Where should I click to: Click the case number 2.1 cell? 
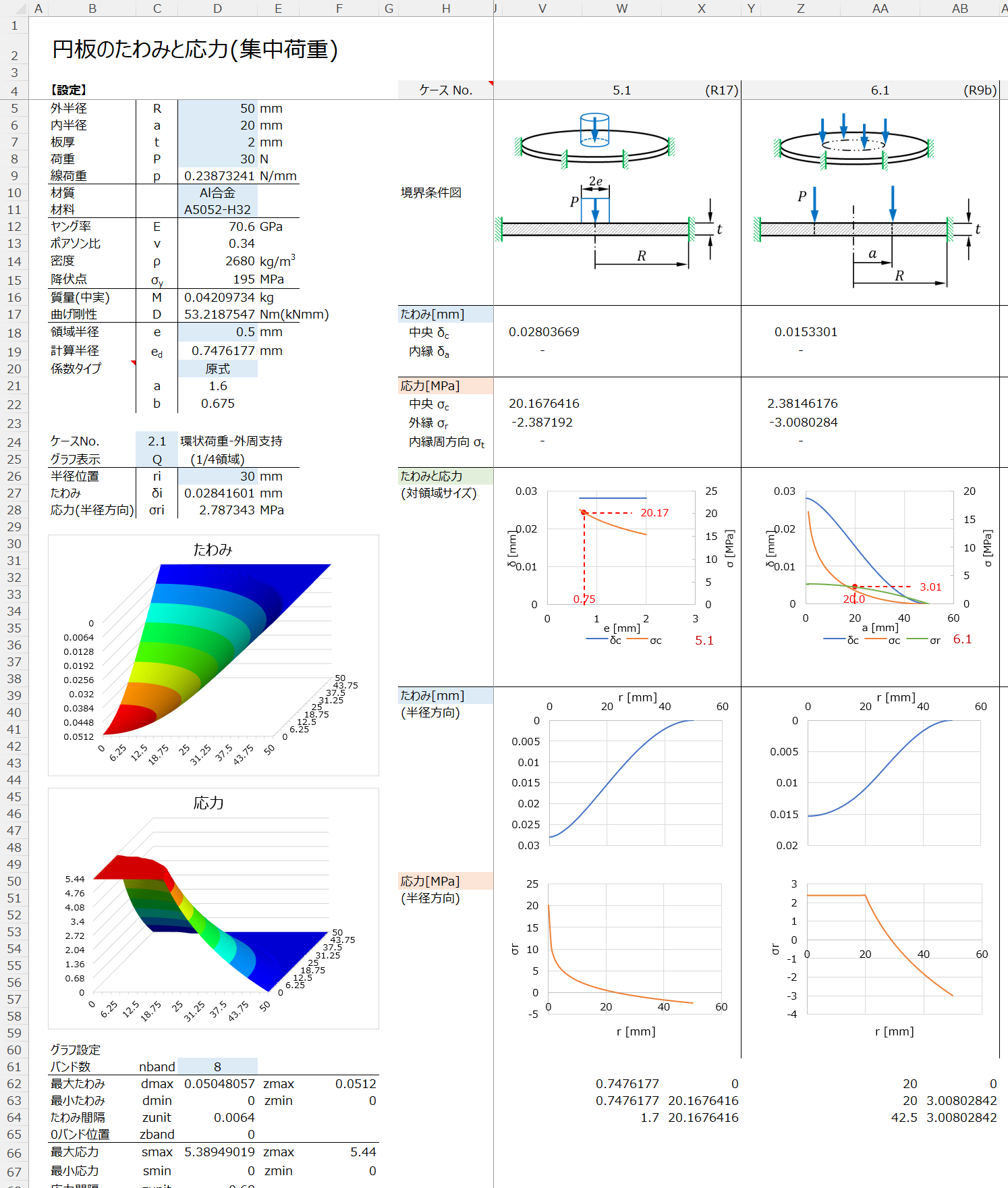[157, 441]
